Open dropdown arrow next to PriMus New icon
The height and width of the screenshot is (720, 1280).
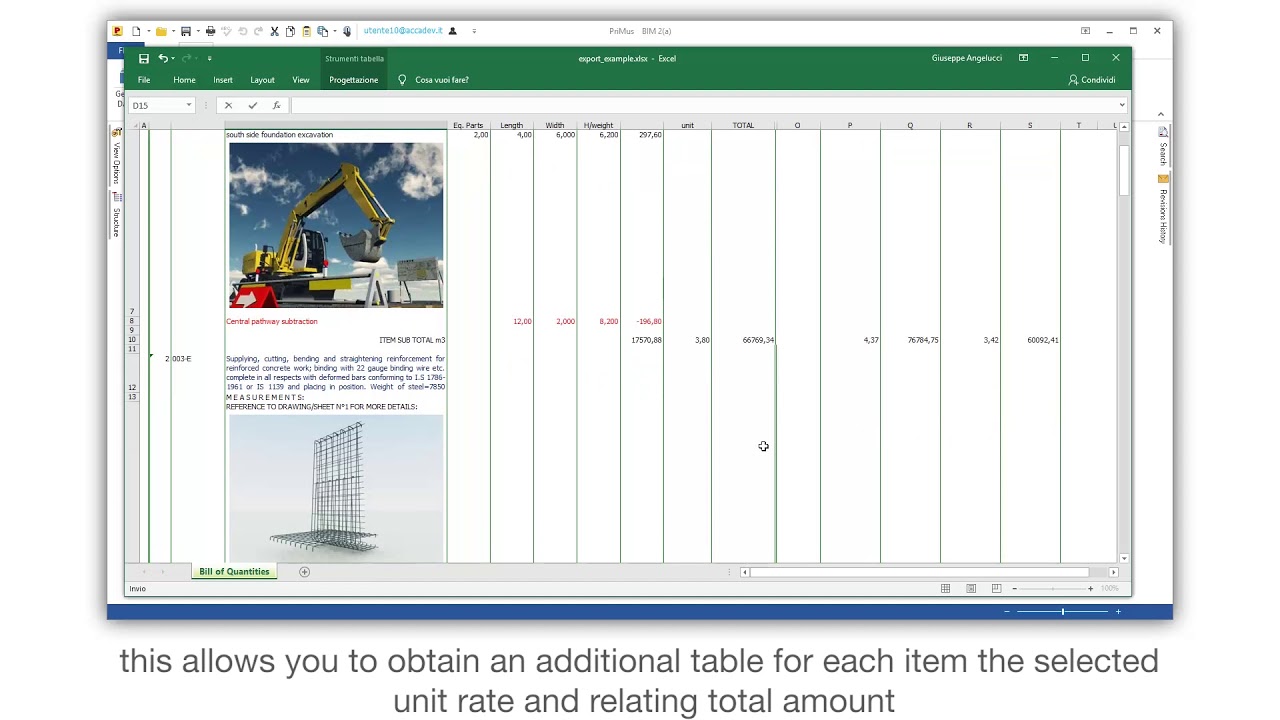tap(148, 31)
